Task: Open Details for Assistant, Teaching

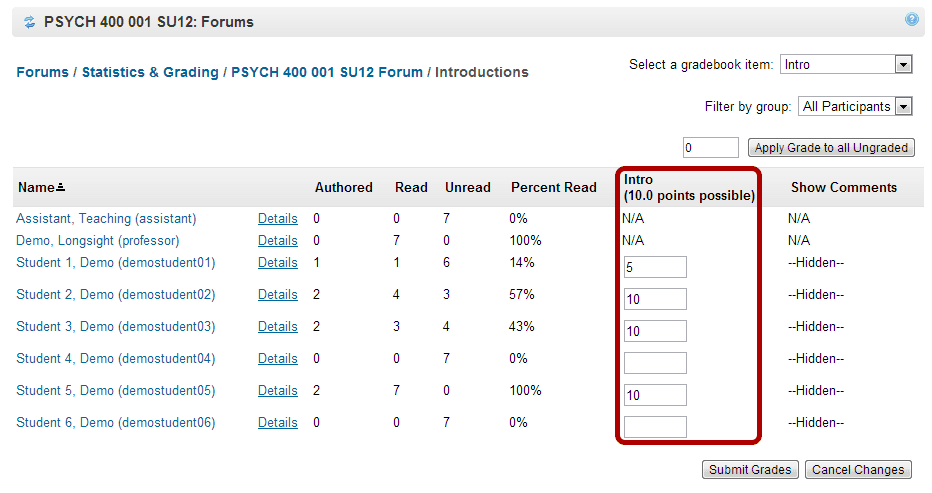Action: [278, 218]
